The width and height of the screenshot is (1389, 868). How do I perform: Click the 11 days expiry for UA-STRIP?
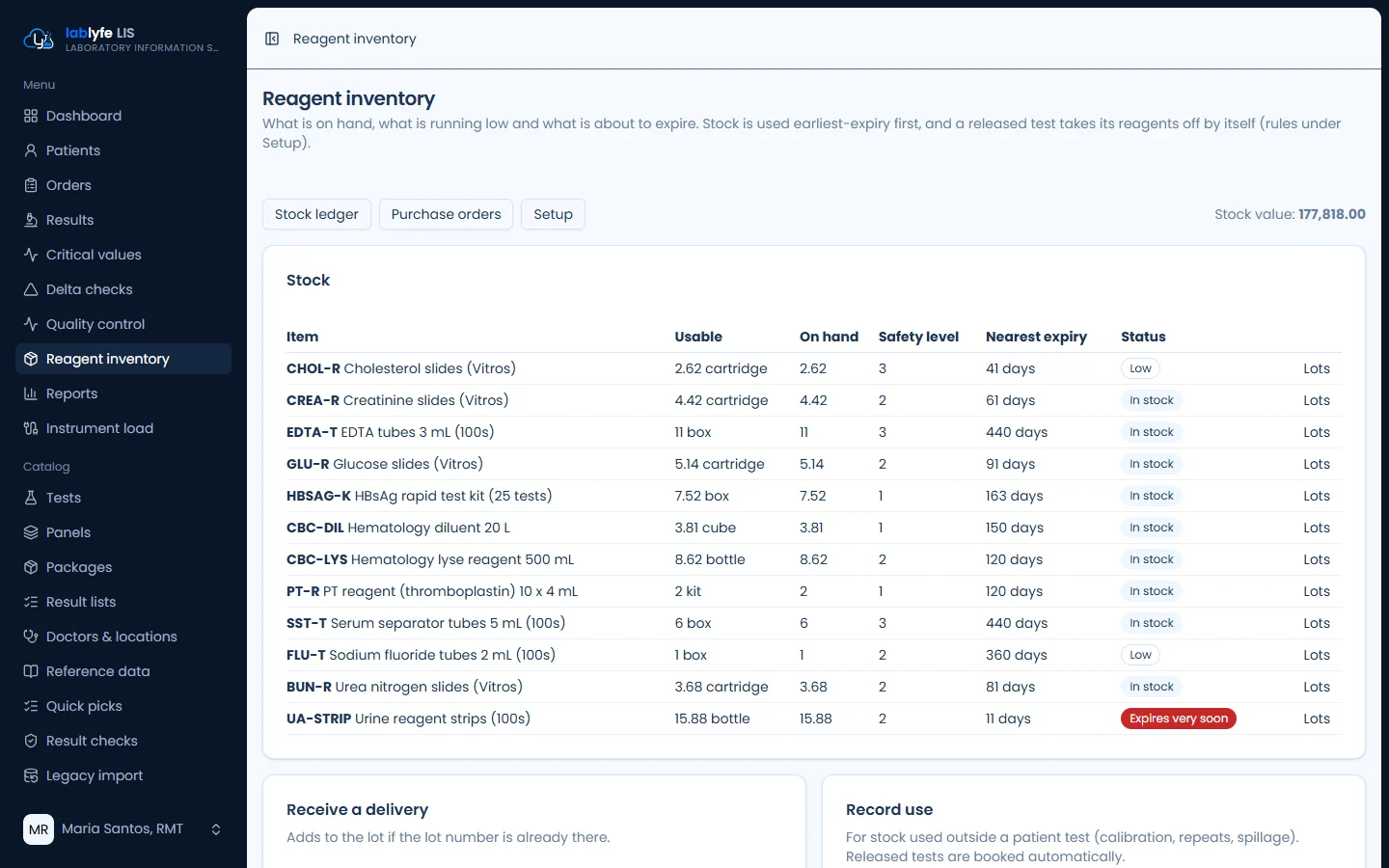point(1008,719)
